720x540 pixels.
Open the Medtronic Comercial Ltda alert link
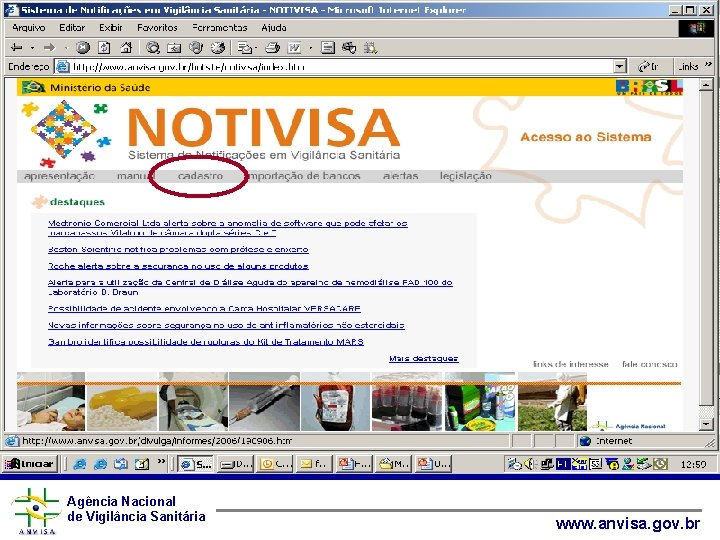228,228
